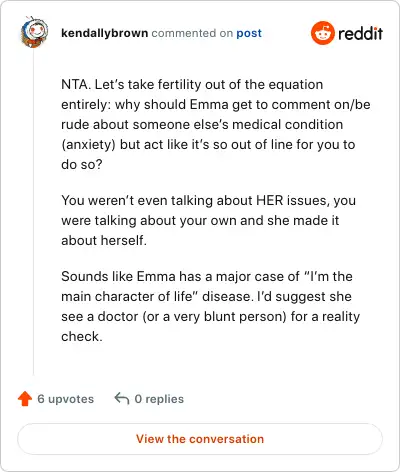Screen dimensions: 400x472
Task: Click the reply arrow icon
Action: [122, 398]
